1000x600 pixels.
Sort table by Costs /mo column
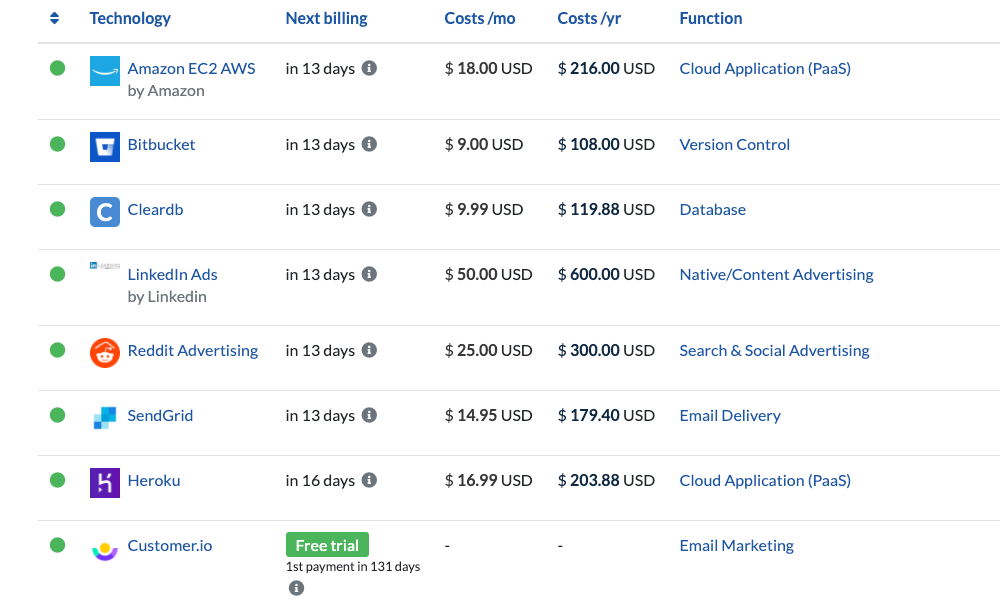pos(480,18)
